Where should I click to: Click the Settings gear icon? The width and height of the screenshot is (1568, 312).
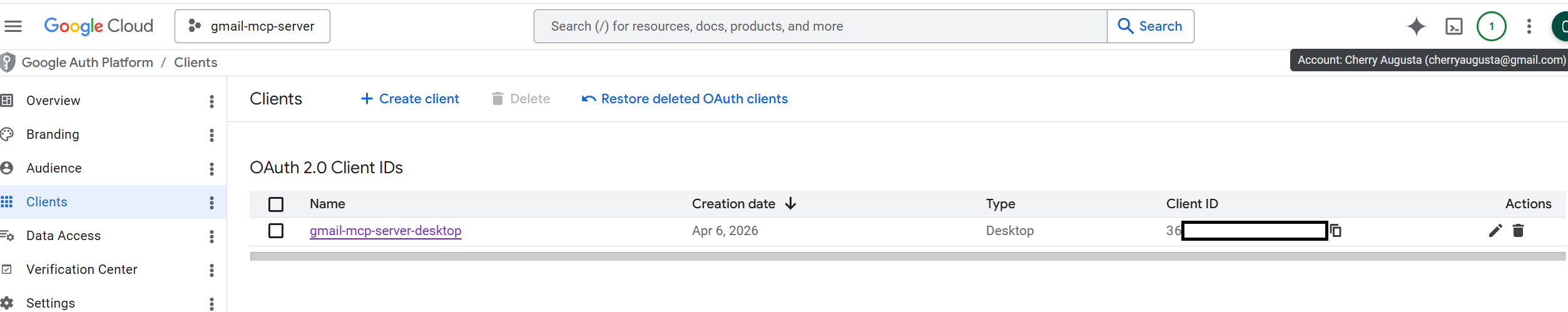(x=7, y=303)
